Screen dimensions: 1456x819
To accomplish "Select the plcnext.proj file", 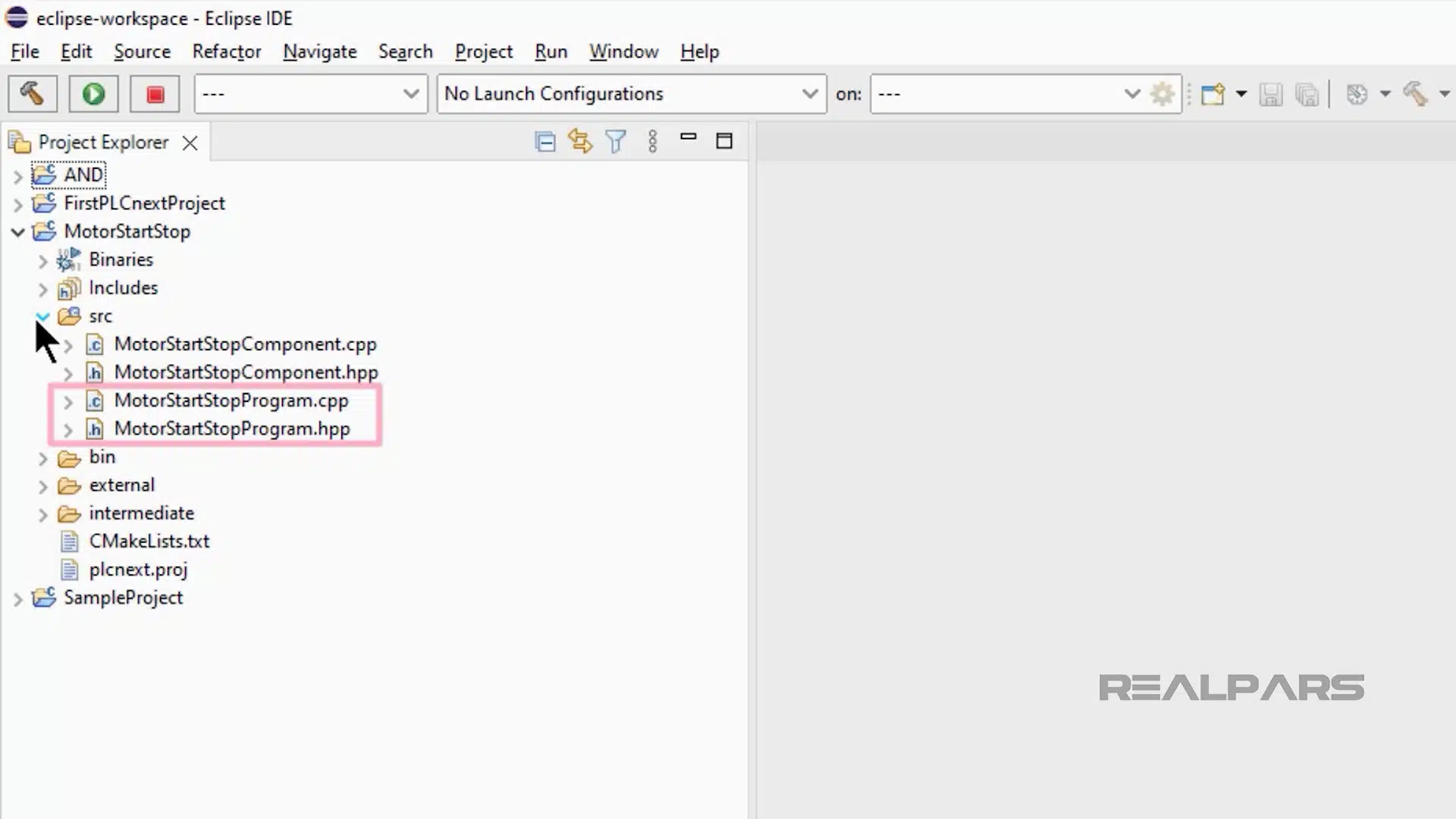I will point(138,570).
